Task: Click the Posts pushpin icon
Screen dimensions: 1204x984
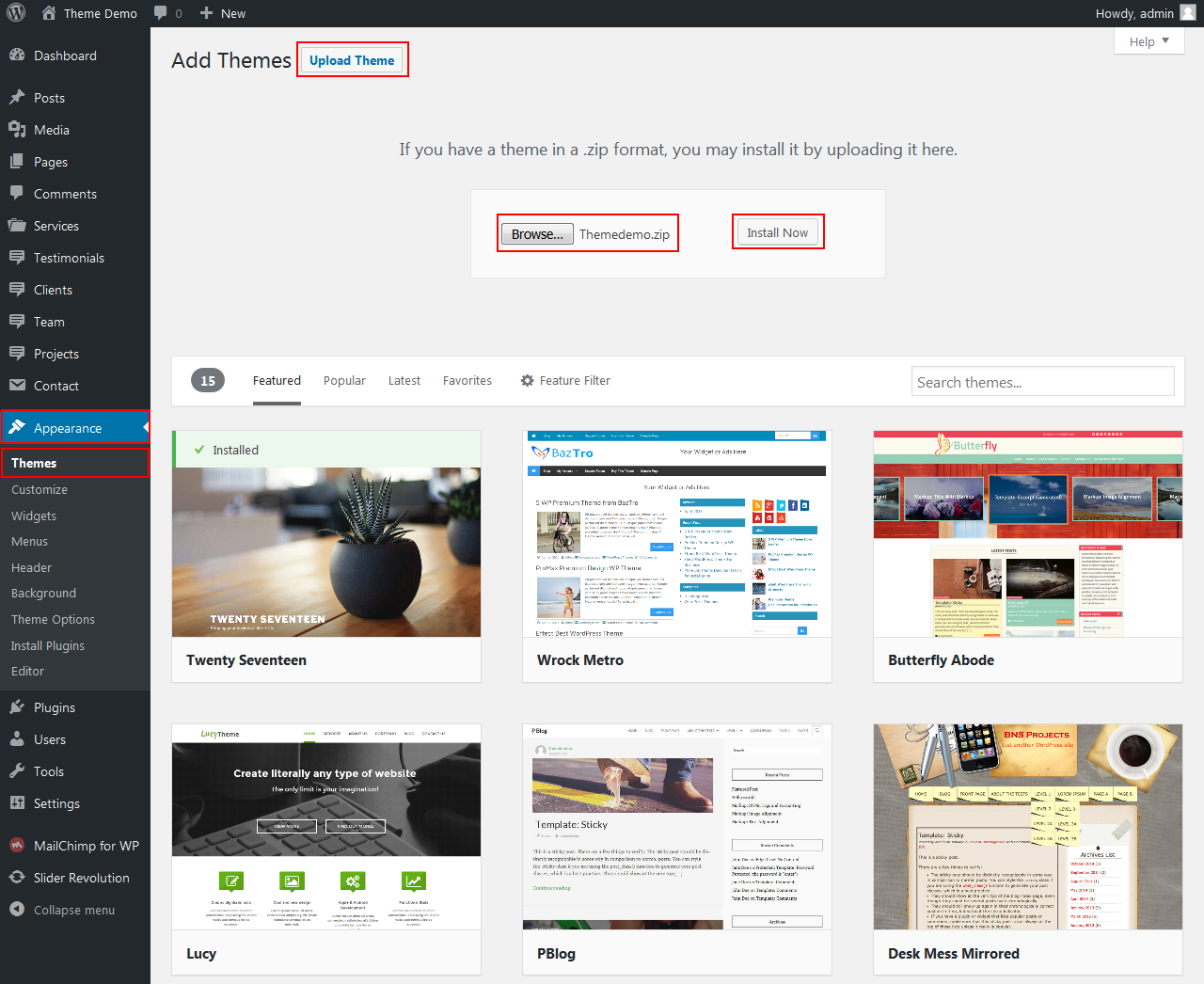Action: click(17, 98)
